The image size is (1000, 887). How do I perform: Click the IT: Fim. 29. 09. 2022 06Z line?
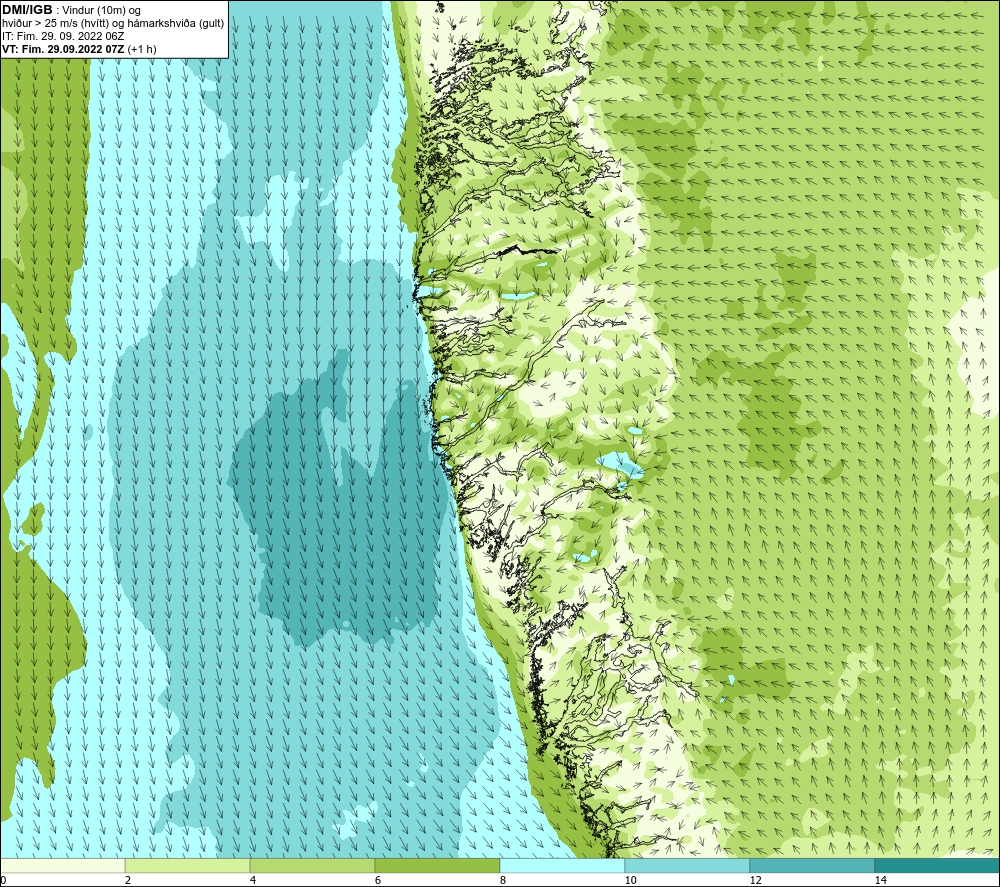tap(63, 36)
